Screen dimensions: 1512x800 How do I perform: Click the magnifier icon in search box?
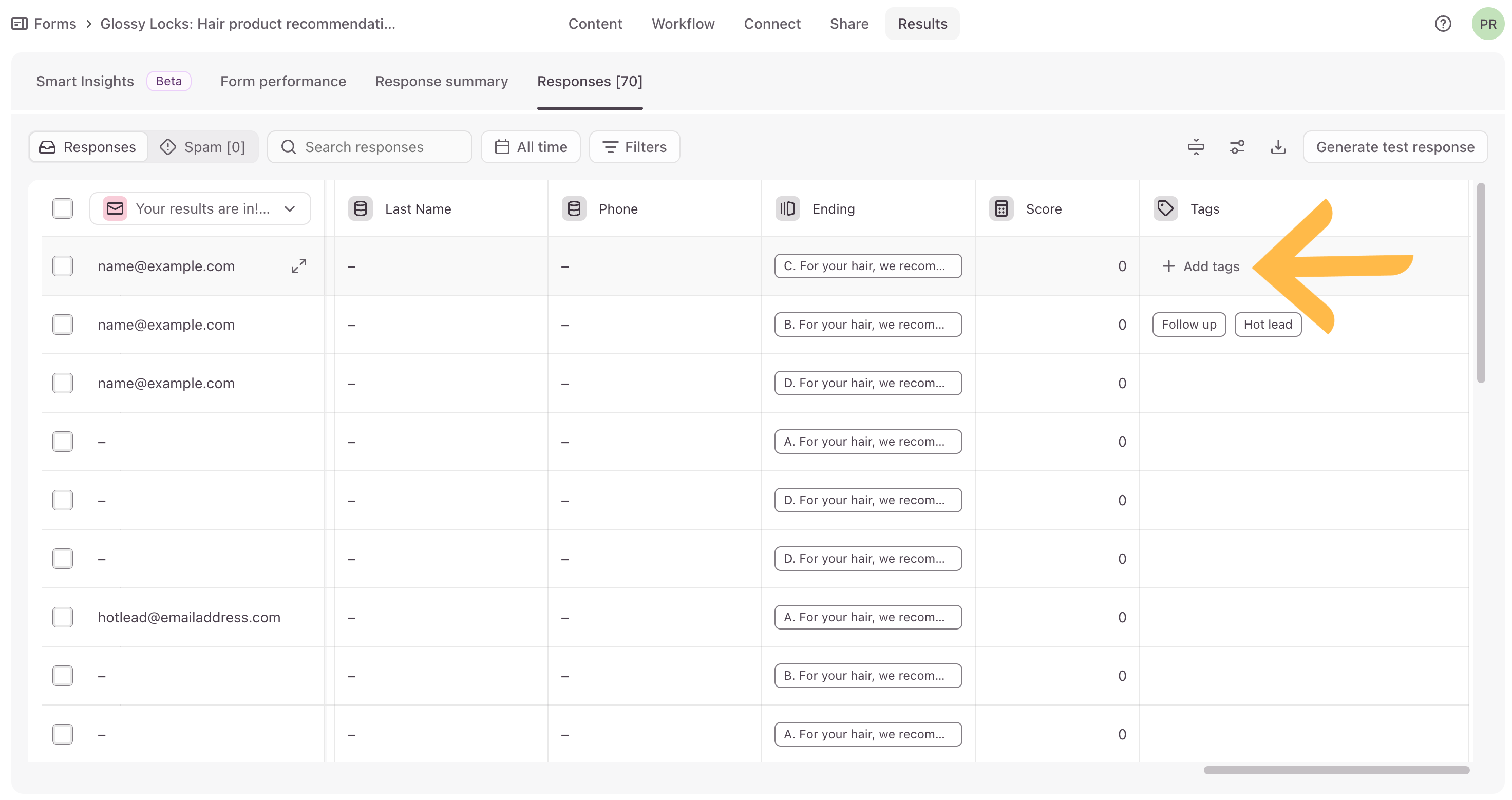coord(288,147)
